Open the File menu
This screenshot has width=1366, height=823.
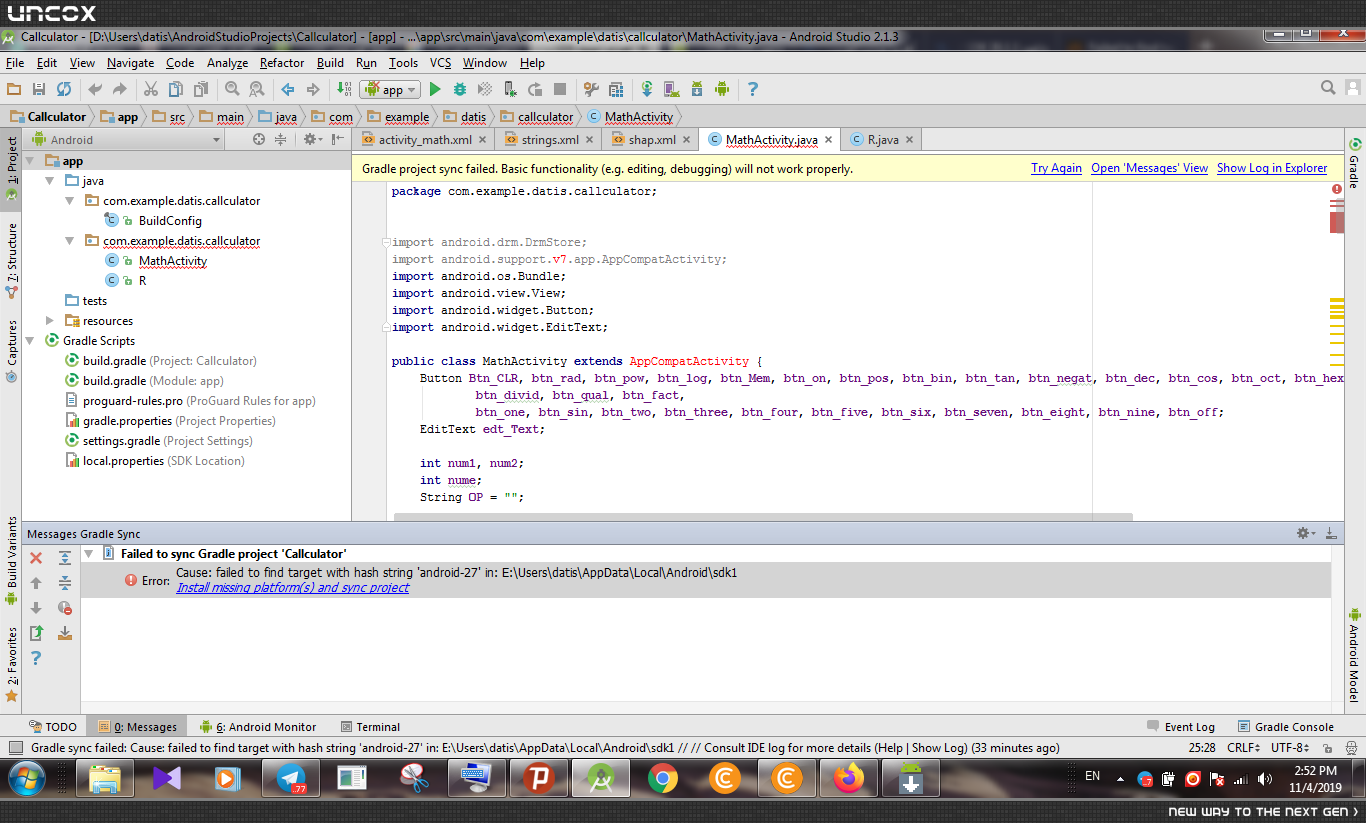click(x=15, y=63)
